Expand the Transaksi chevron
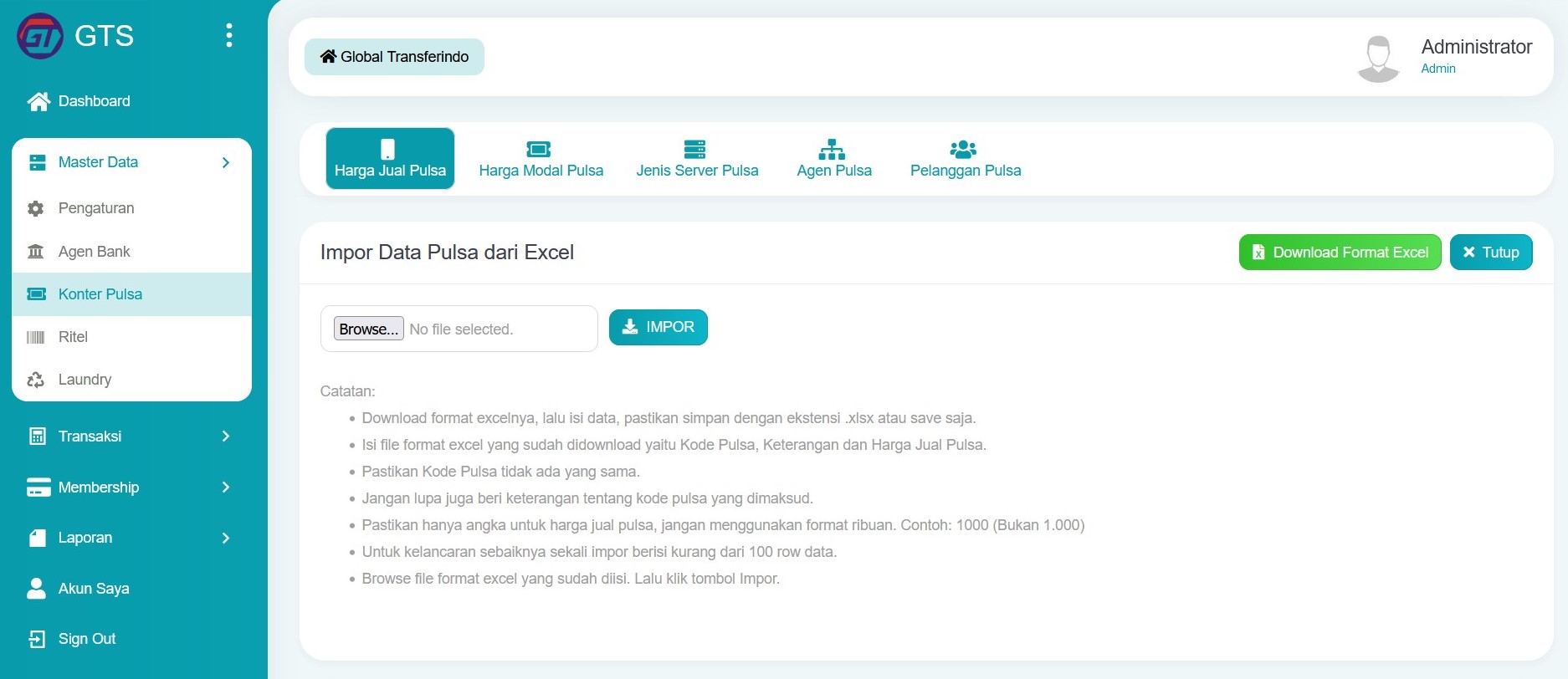The height and width of the screenshot is (679, 1568). click(226, 436)
